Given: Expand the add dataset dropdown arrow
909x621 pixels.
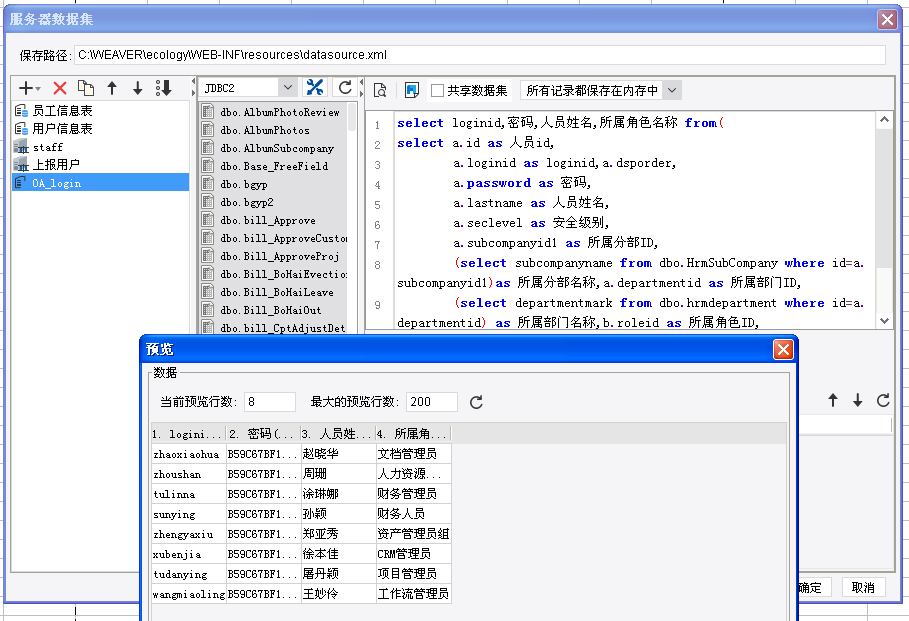Looking at the screenshot, I should coord(38,89).
